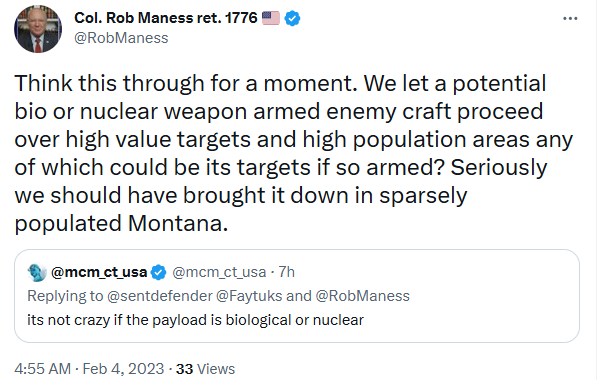Open @Faytuks mention in reply line
The height and width of the screenshot is (380, 606).
coord(249,296)
